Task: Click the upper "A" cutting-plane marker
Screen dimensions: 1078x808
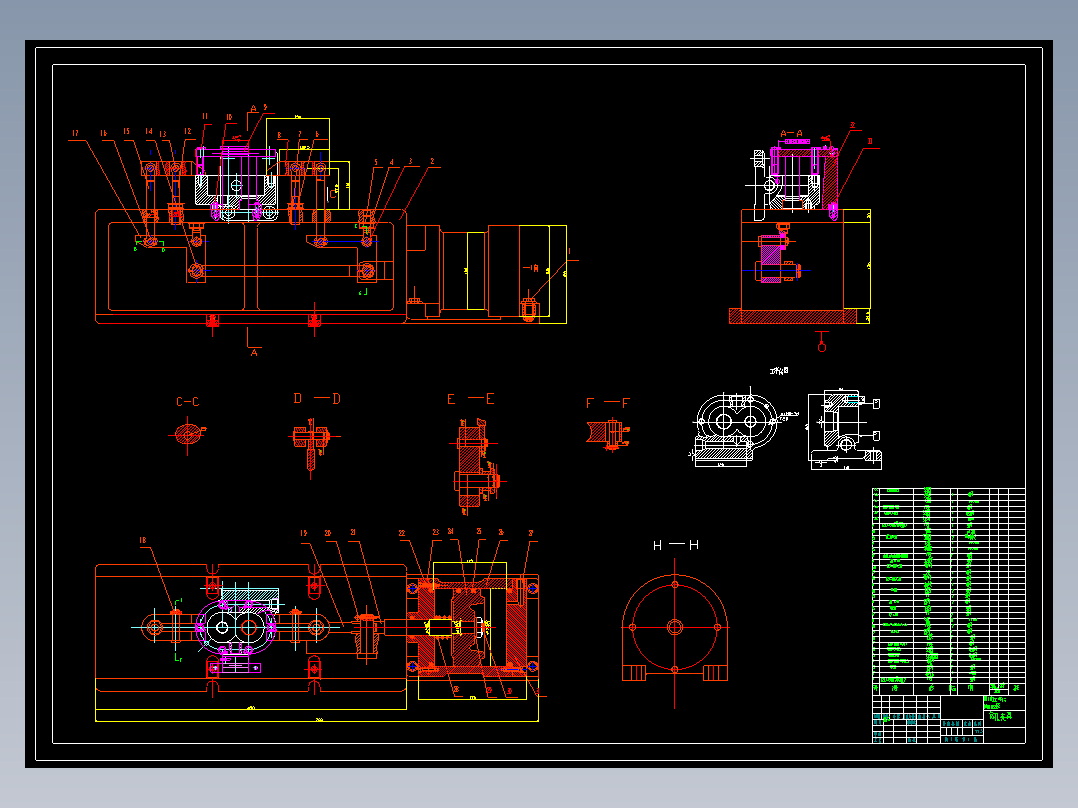Action: tap(253, 109)
